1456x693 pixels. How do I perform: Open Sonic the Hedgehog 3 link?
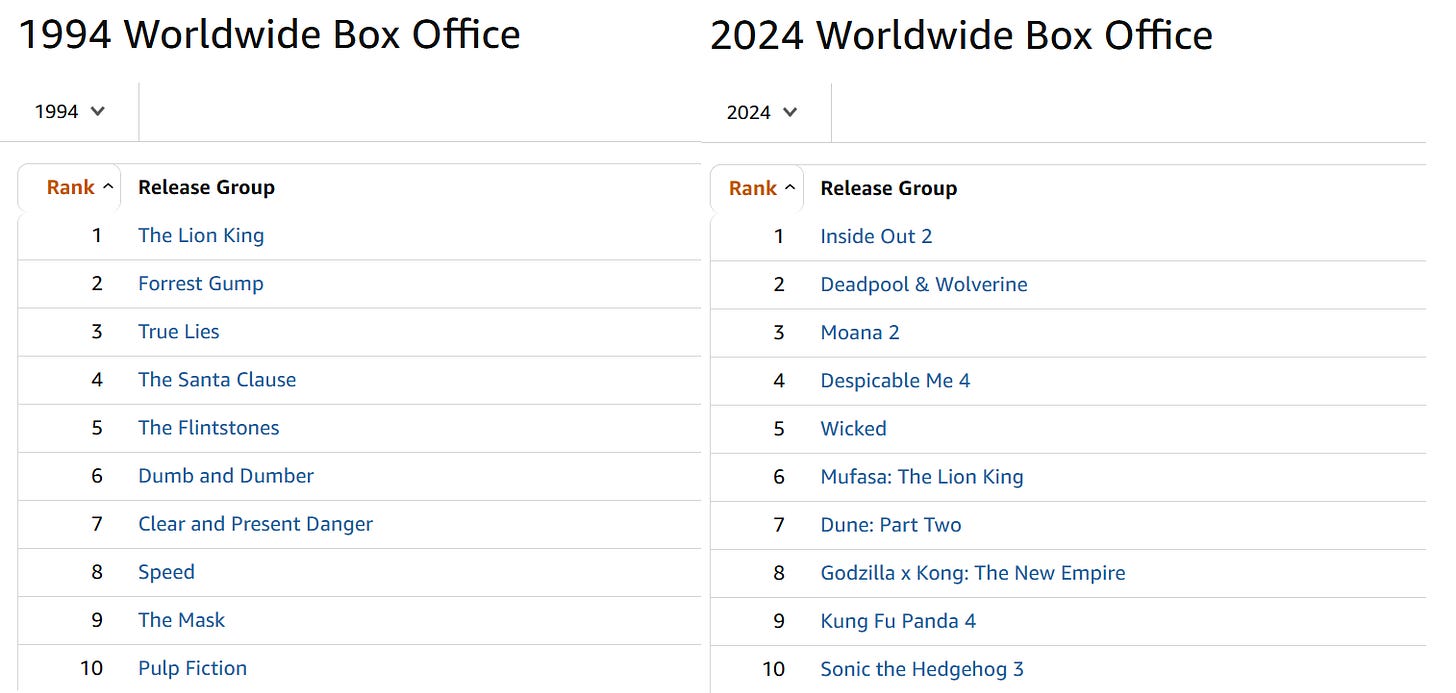[x=922, y=669]
